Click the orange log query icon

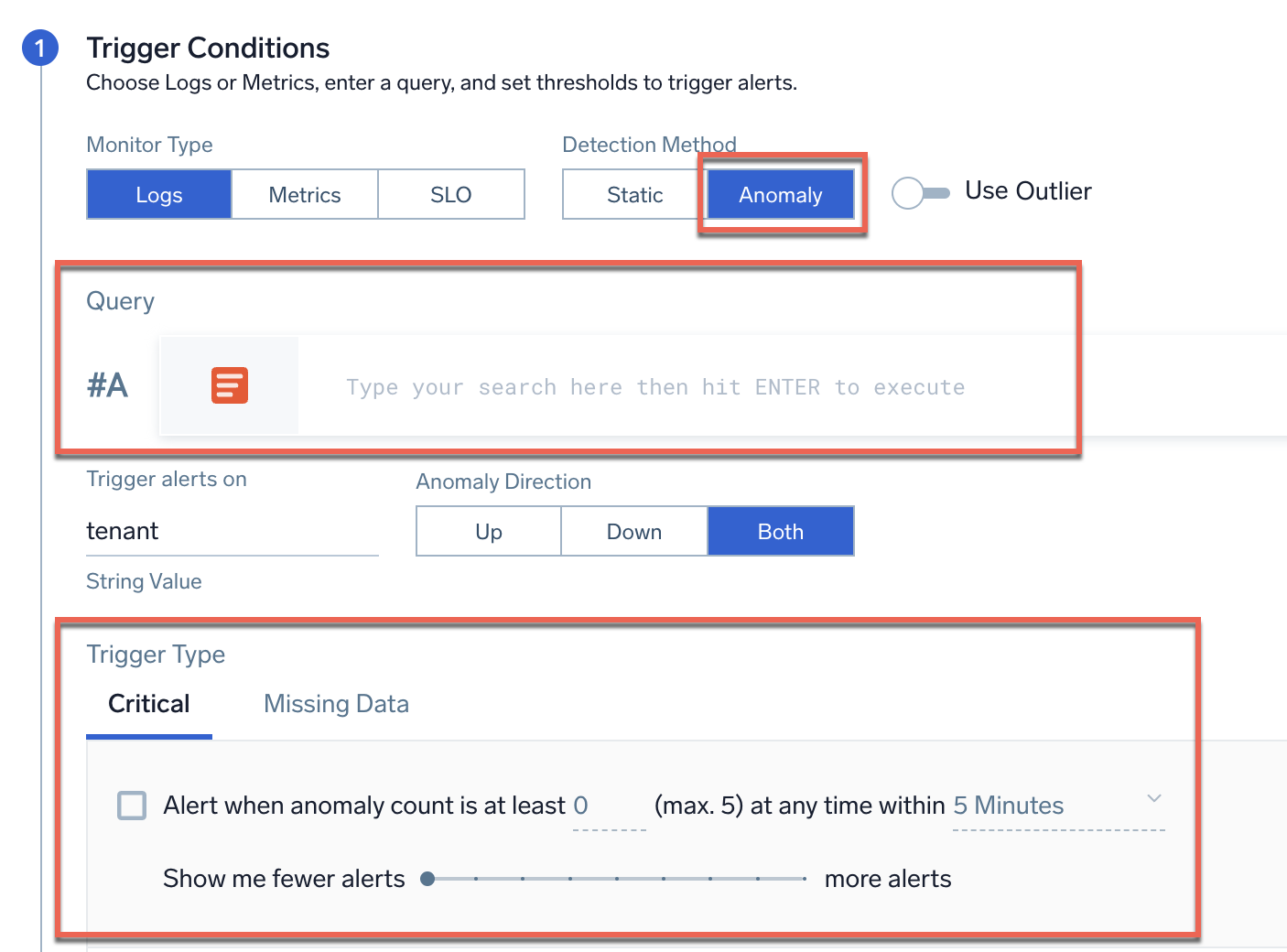229,385
